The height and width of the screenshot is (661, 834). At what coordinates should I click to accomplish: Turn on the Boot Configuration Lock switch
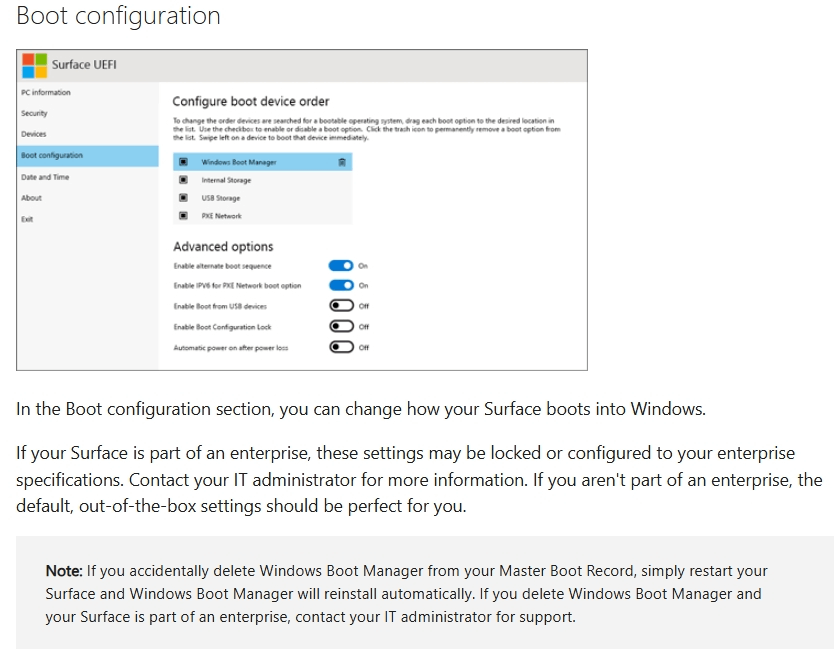[x=341, y=326]
